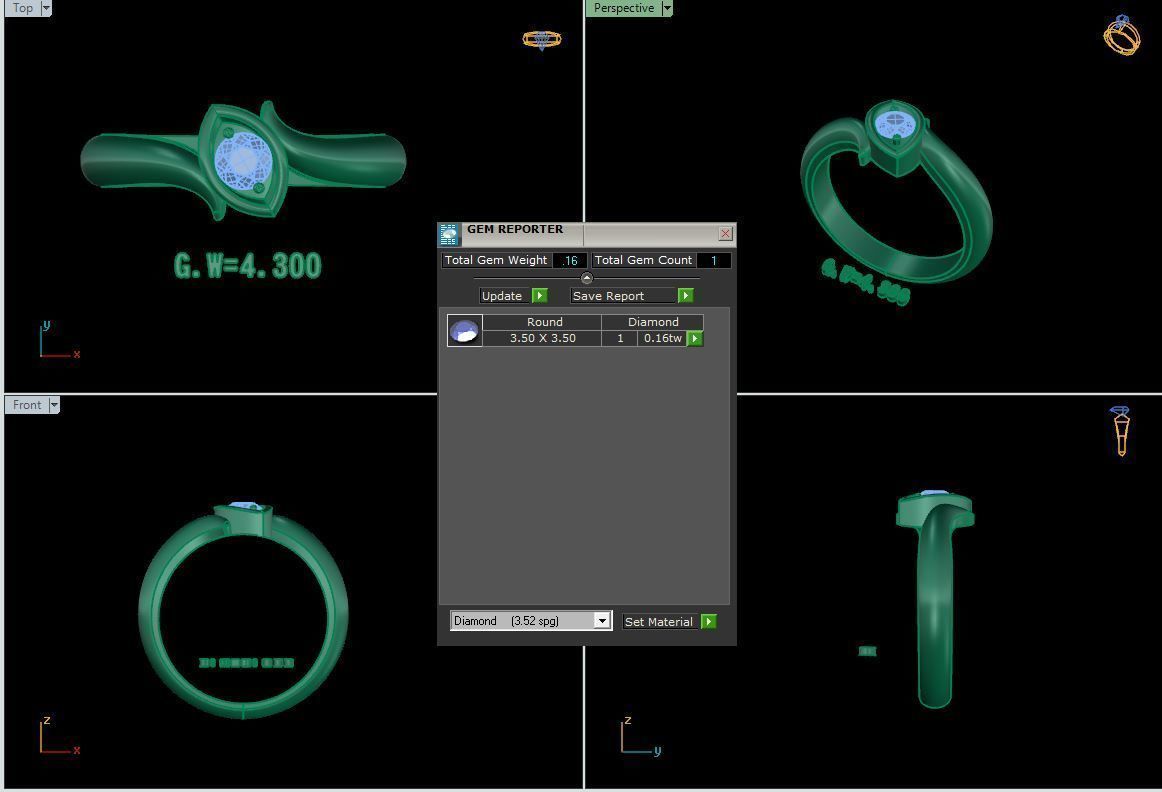Click the Front viewport label
This screenshot has height=792, width=1162.
pyautogui.click(x=27, y=405)
